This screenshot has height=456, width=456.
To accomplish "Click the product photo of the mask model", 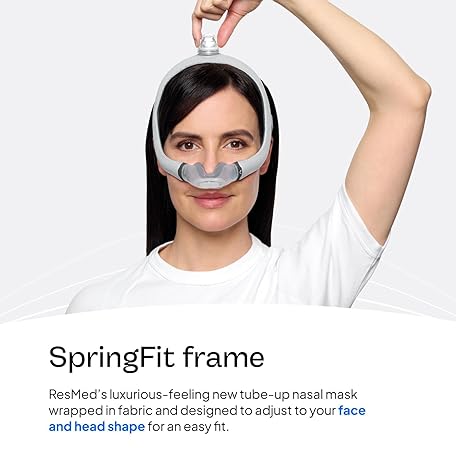I will click(228, 157).
